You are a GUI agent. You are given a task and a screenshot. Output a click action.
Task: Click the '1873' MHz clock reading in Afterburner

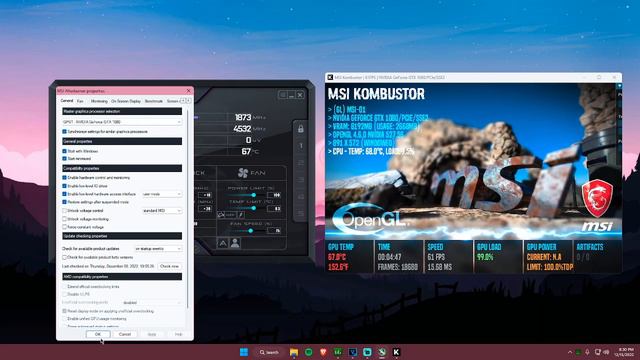(x=243, y=118)
